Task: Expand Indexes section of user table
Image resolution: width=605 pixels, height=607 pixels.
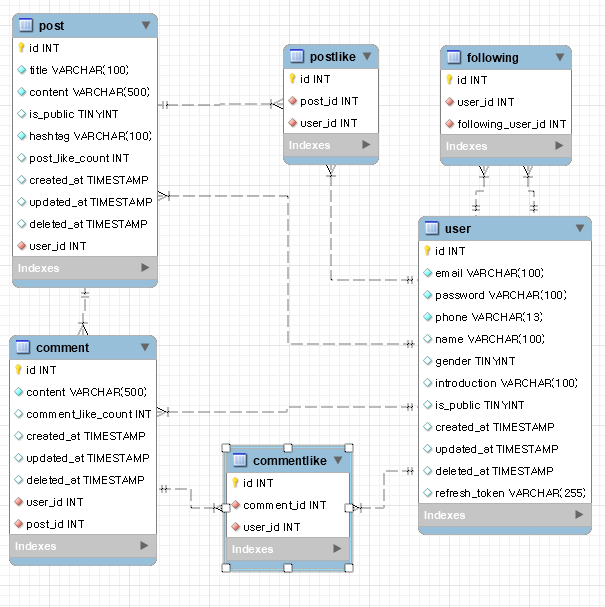Action: (x=579, y=514)
